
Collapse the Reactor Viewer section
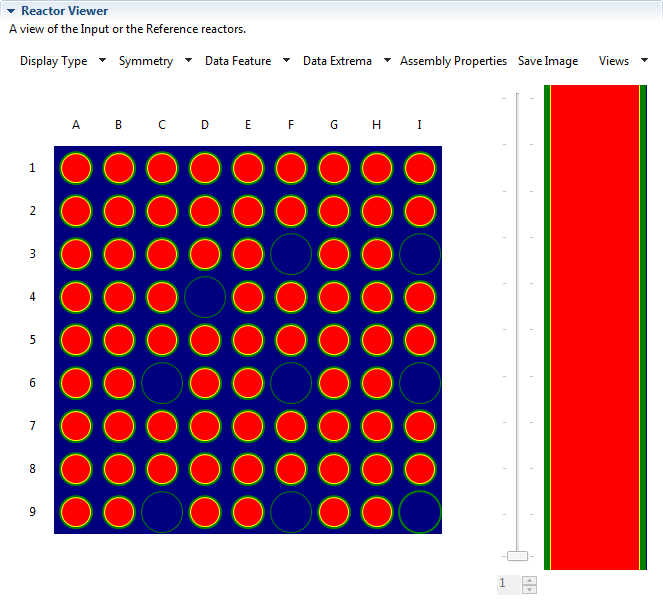(11, 11)
